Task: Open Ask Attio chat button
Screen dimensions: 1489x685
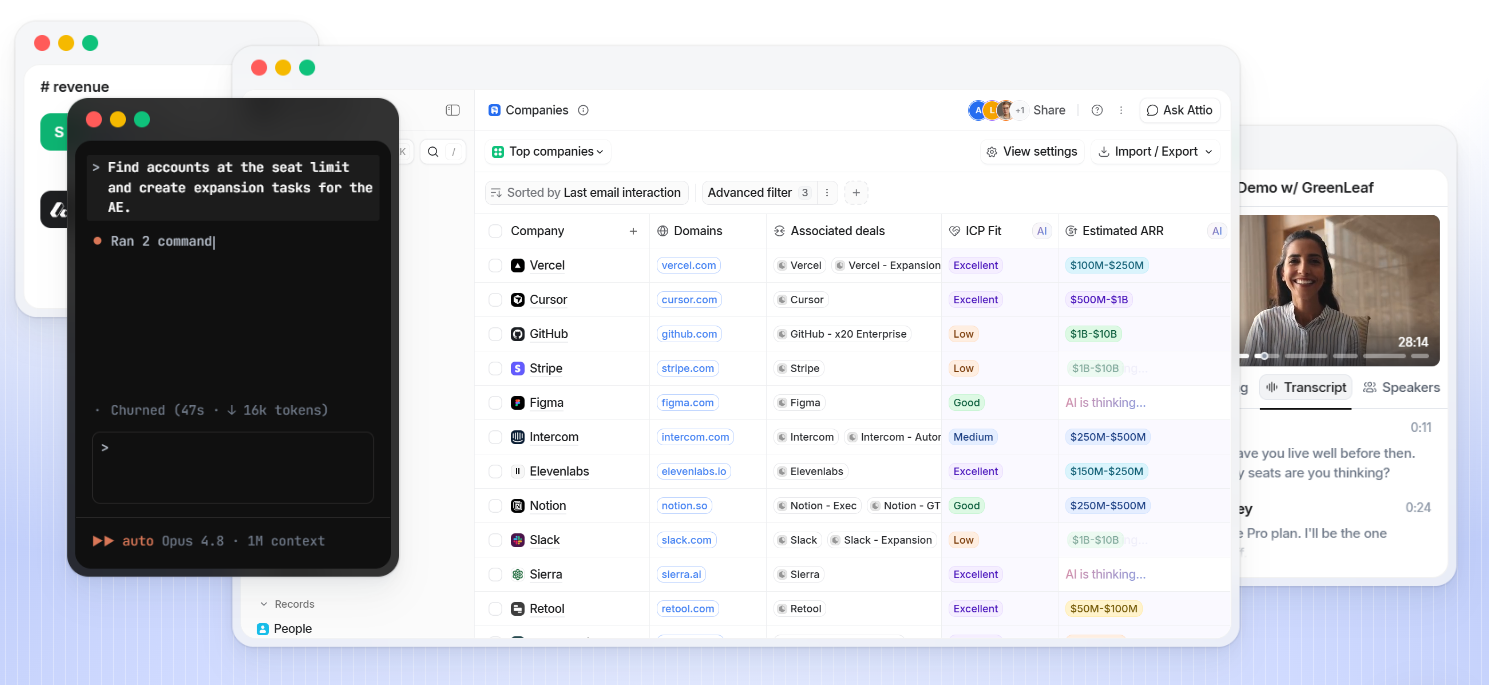Action: click(1179, 110)
